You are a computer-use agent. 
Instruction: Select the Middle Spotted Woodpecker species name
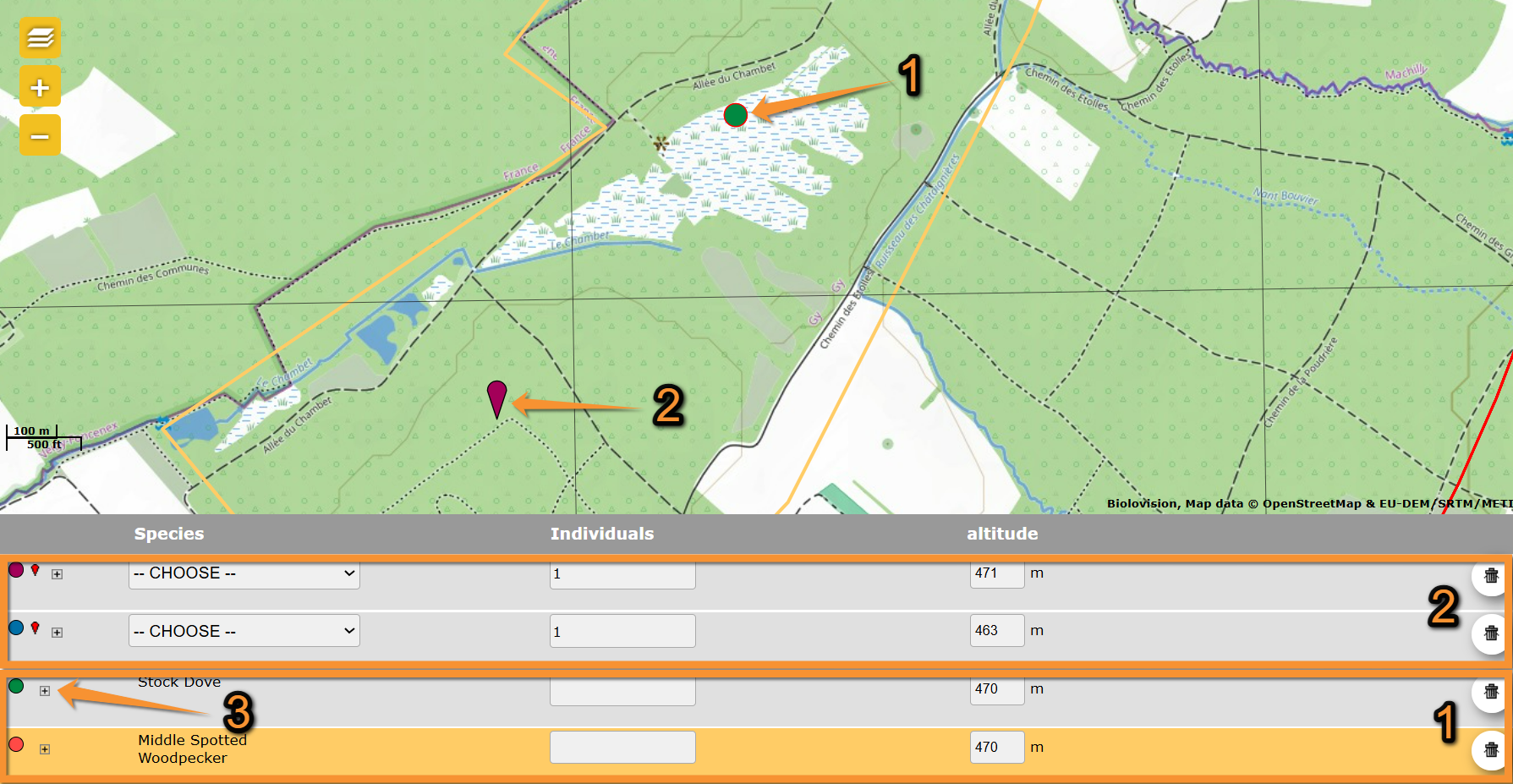point(192,748)
